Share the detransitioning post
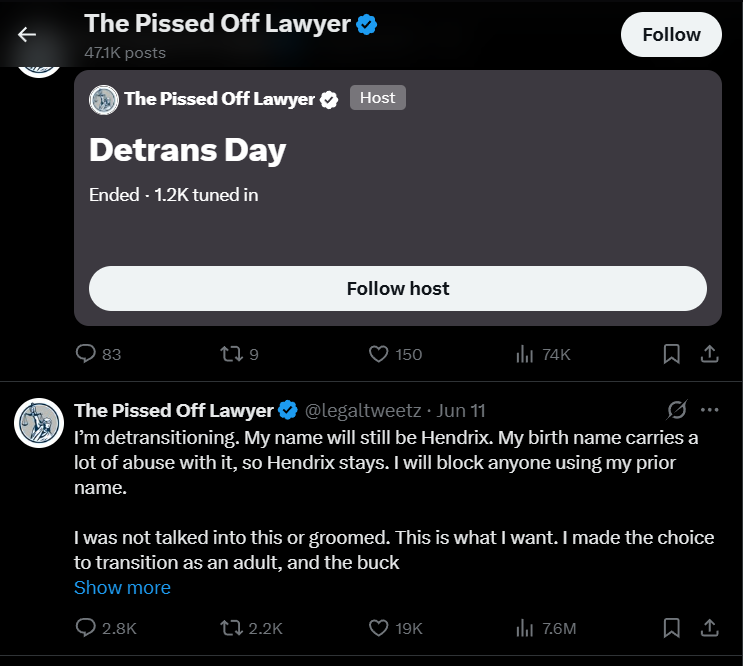The height and width of the screenshot is (666, 743). pyautogui.click(x=709, y=628)
